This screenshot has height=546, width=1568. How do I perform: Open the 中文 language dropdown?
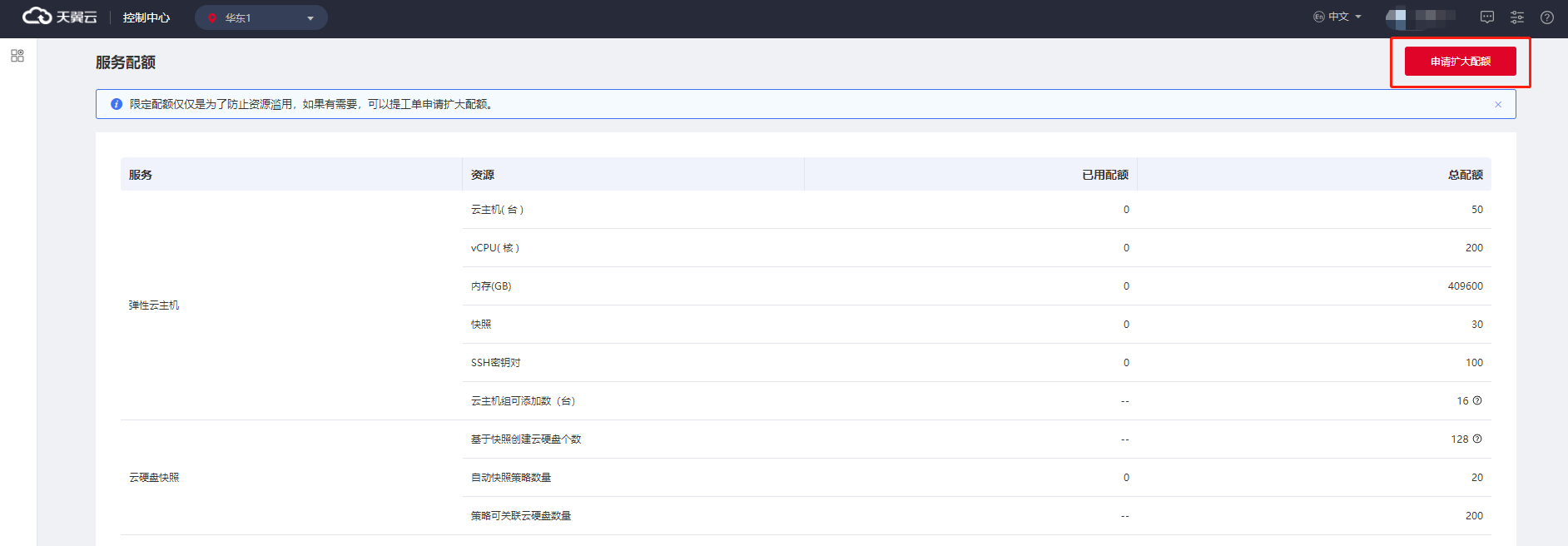(x=1337, y=17)
